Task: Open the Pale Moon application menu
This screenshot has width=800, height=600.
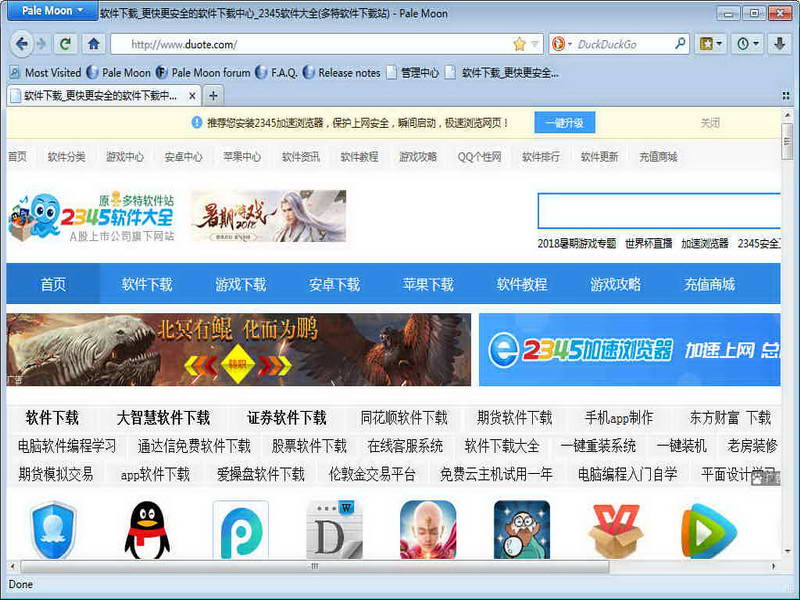Action: pos(53,11)
